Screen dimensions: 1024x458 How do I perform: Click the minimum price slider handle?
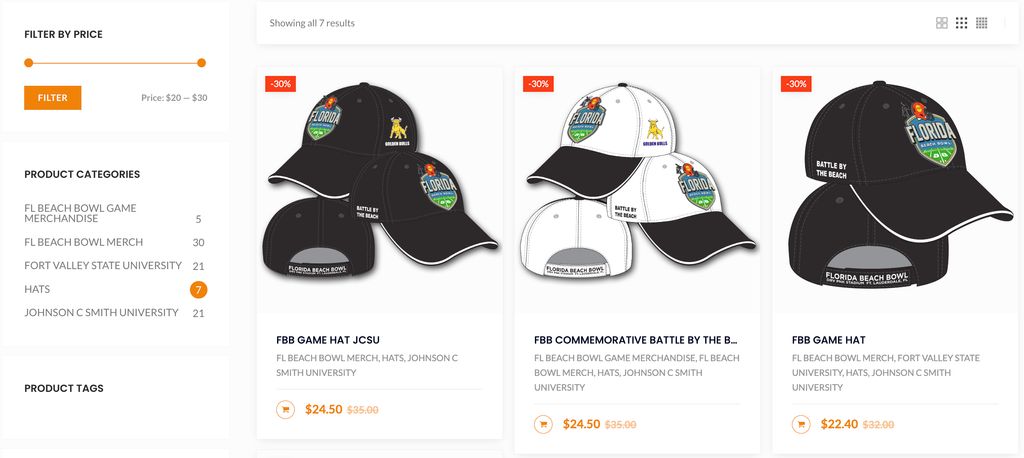(28, 63)
